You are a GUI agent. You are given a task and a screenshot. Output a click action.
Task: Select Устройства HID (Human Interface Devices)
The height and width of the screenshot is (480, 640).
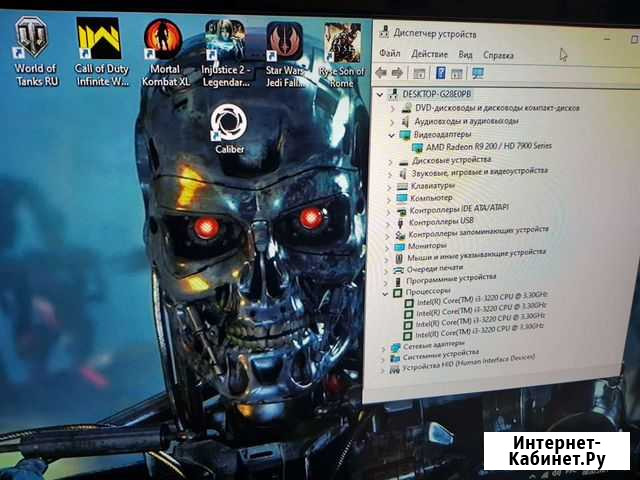(468, 363)
